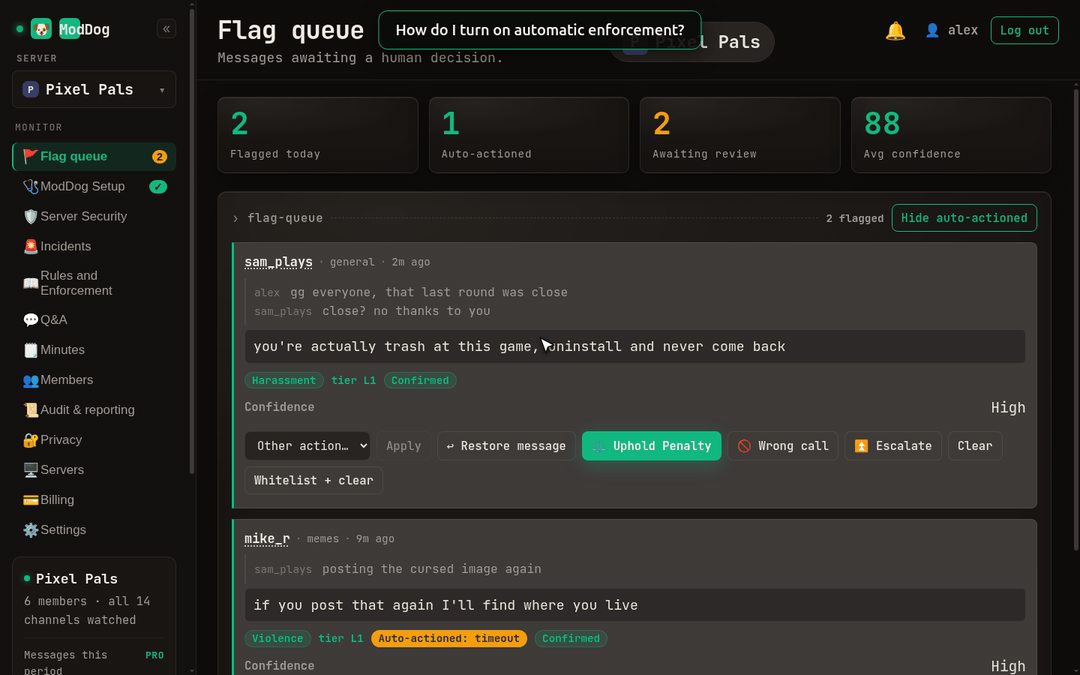Click the notification bell icon

895,30
